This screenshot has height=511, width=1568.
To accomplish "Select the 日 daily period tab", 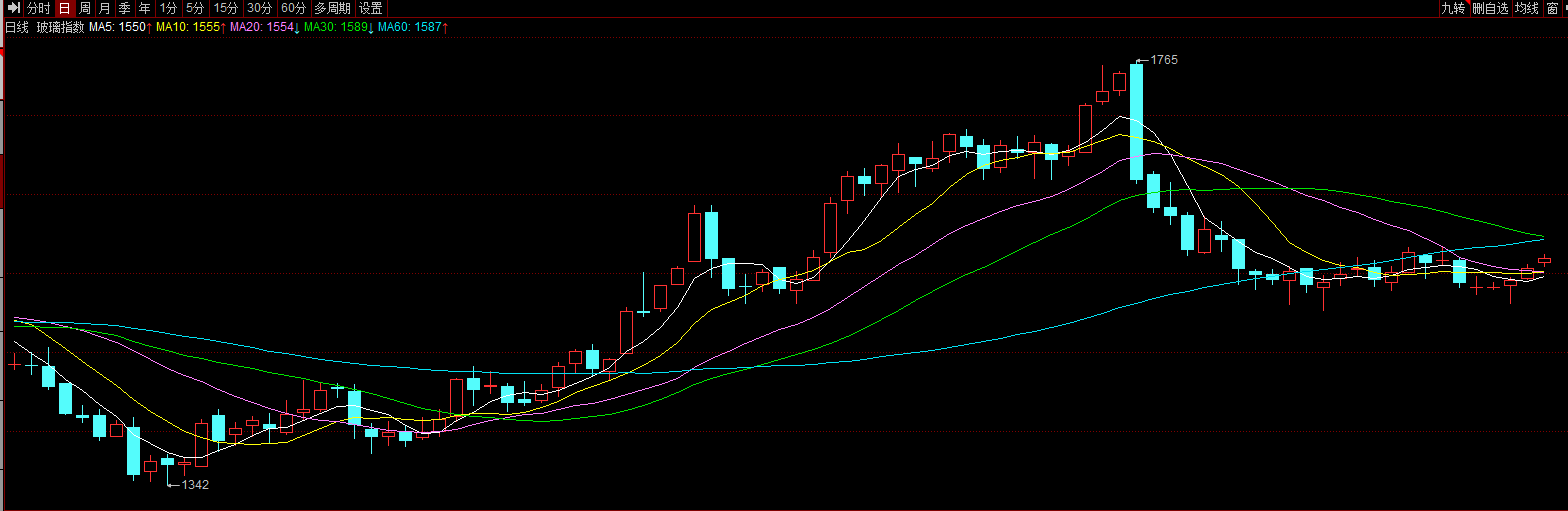I will pyautogui.click(x=64, y=8).
